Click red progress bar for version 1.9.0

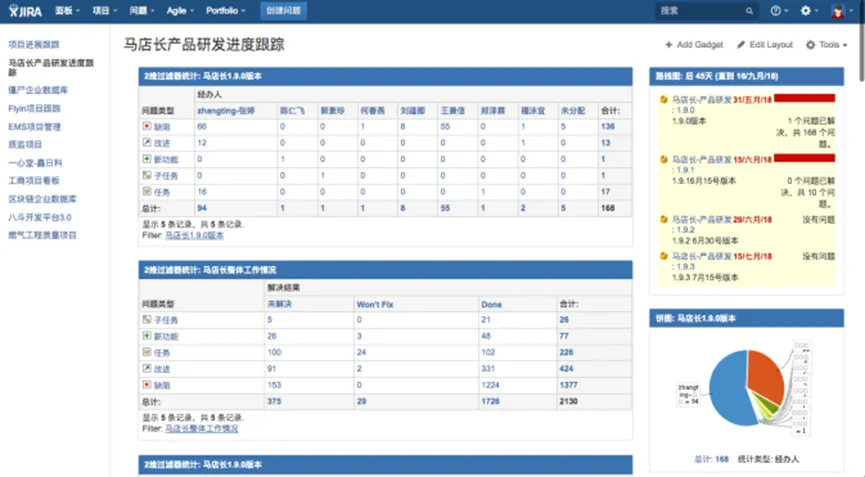(804, 99)
